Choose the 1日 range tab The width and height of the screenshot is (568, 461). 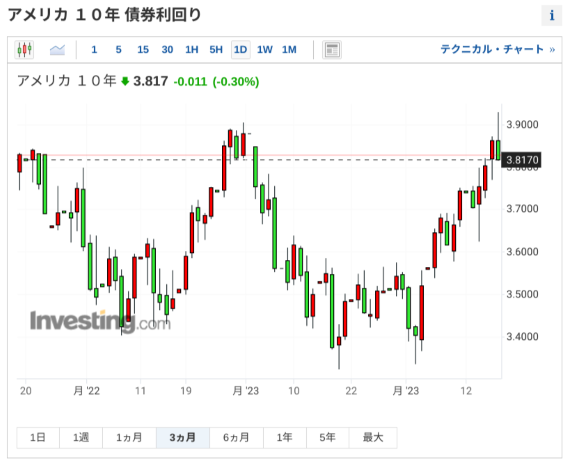coord(38,437)
